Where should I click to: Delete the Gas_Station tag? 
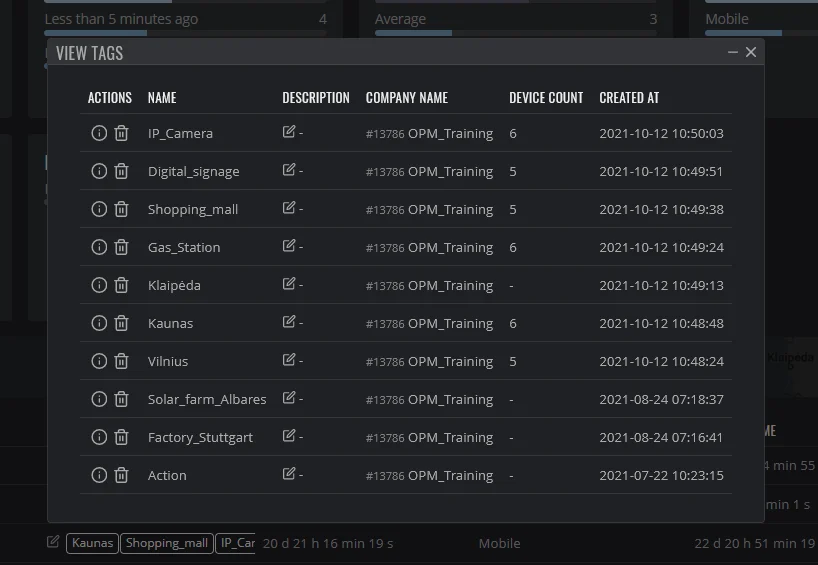tap(121, 247)
